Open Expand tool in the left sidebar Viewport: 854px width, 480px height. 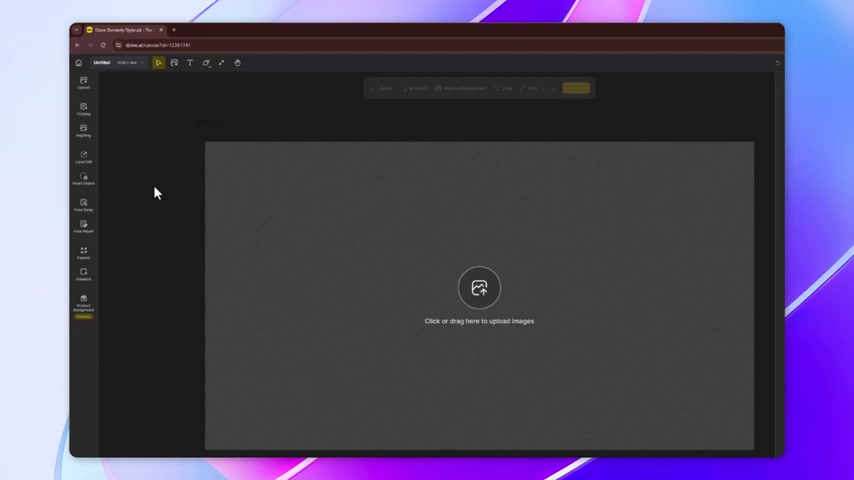[83, 253]
